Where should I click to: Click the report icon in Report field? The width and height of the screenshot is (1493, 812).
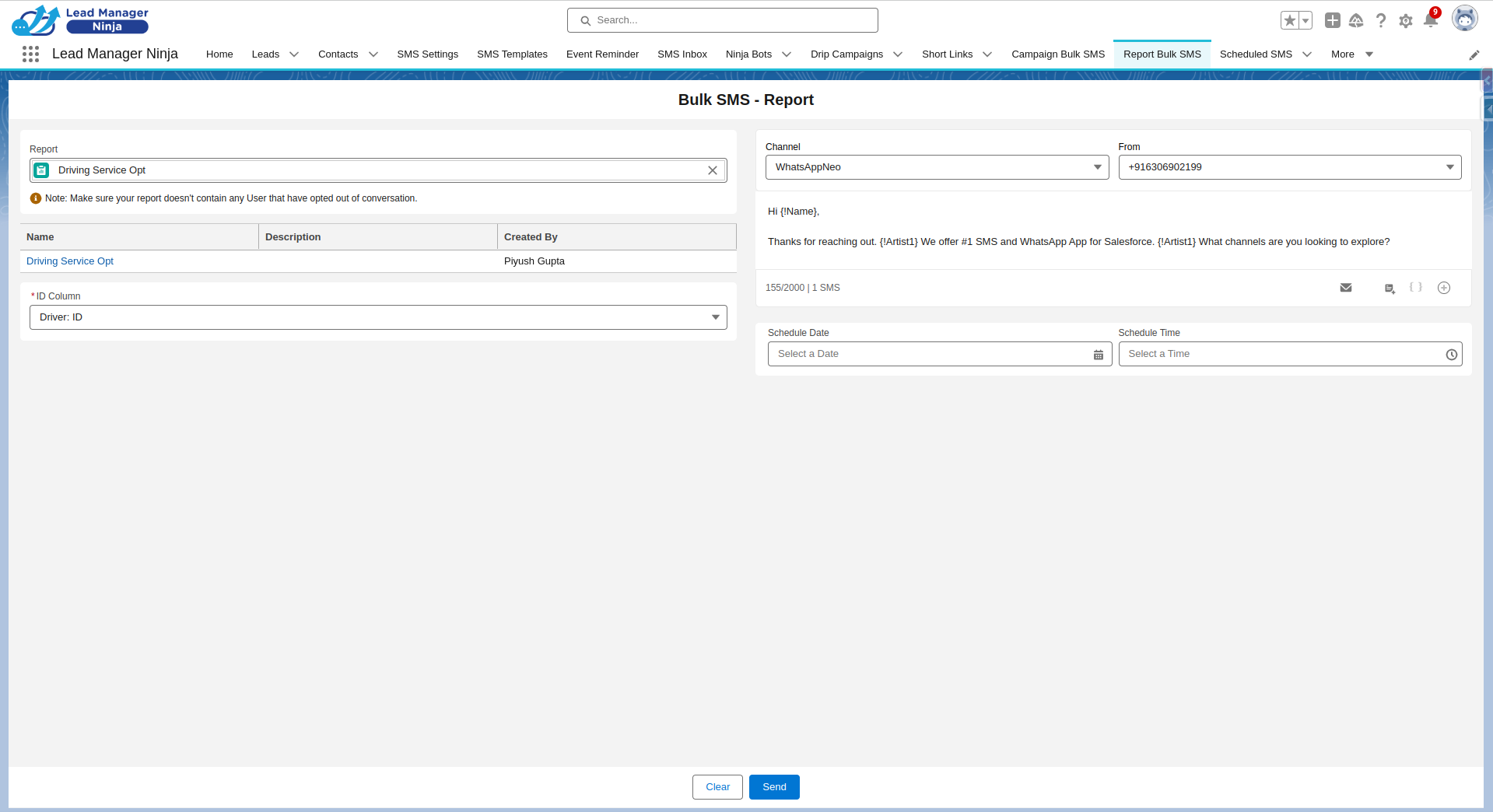click(42, 170)
